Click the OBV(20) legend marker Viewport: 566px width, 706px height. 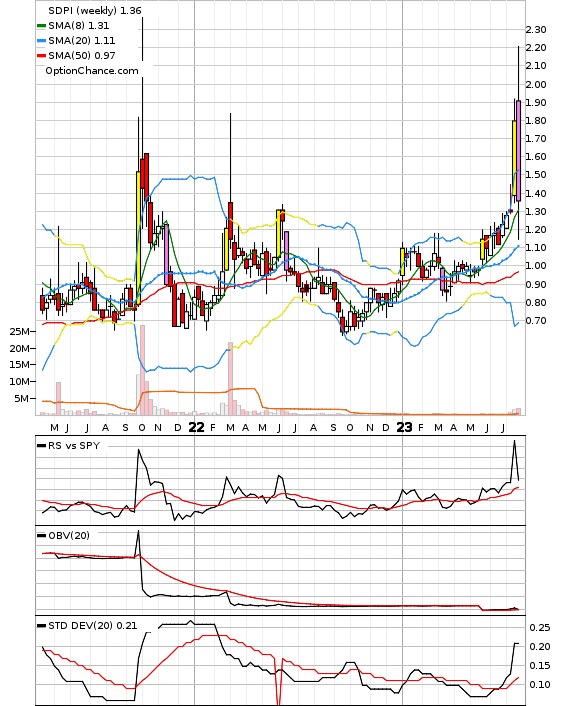41,535
